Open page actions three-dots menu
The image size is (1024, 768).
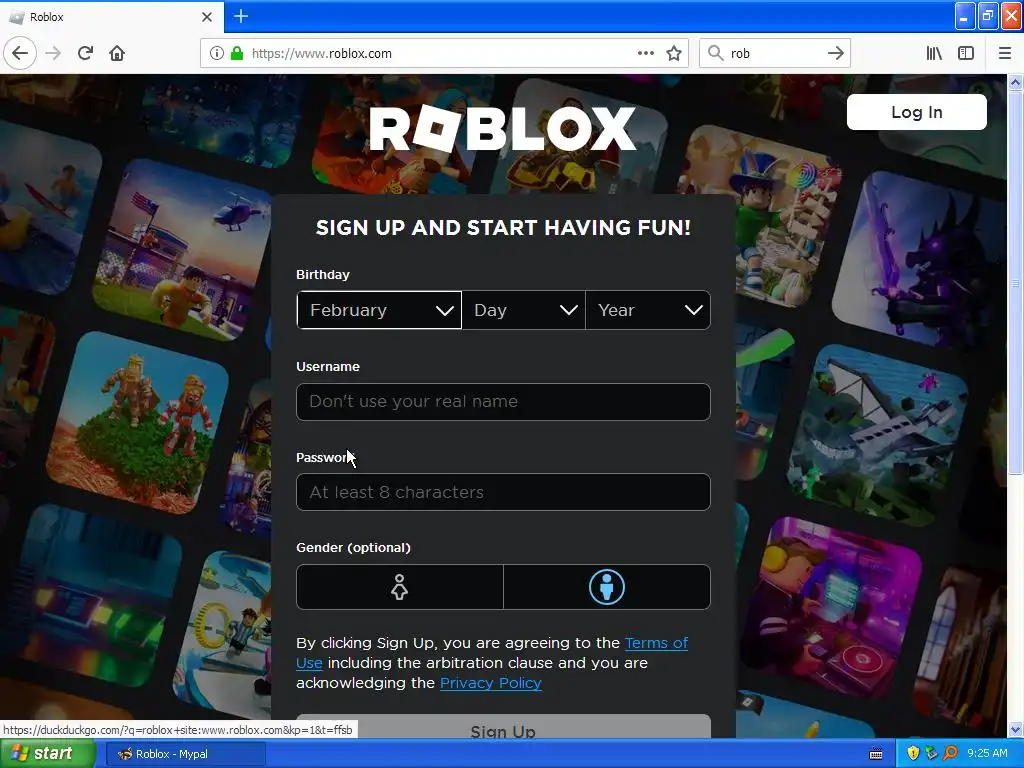[645, 53]
